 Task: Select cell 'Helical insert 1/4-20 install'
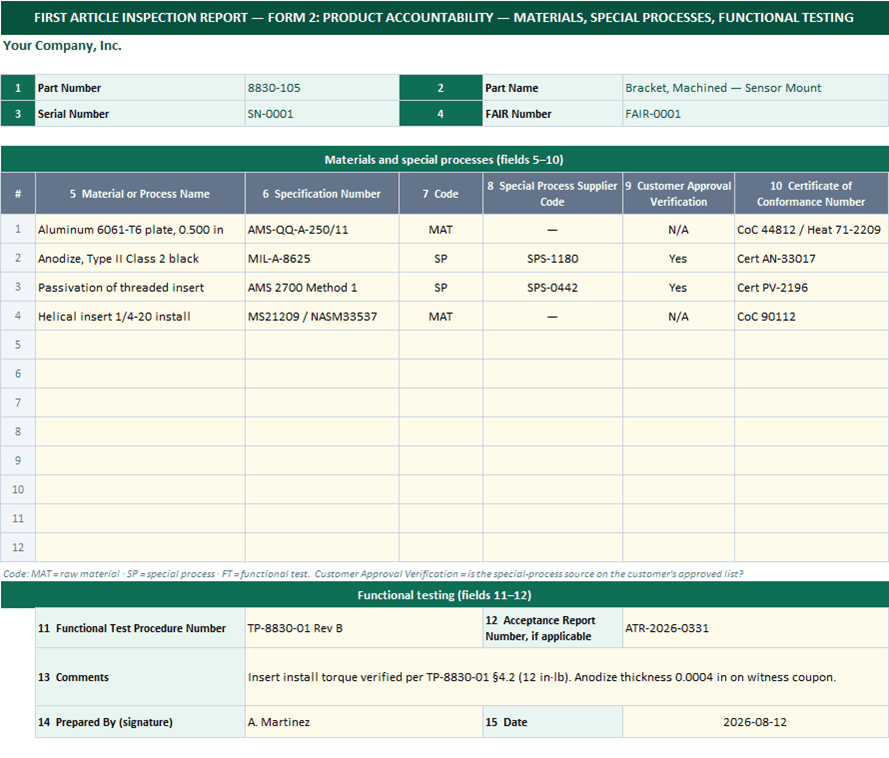[x=140, y=316]
